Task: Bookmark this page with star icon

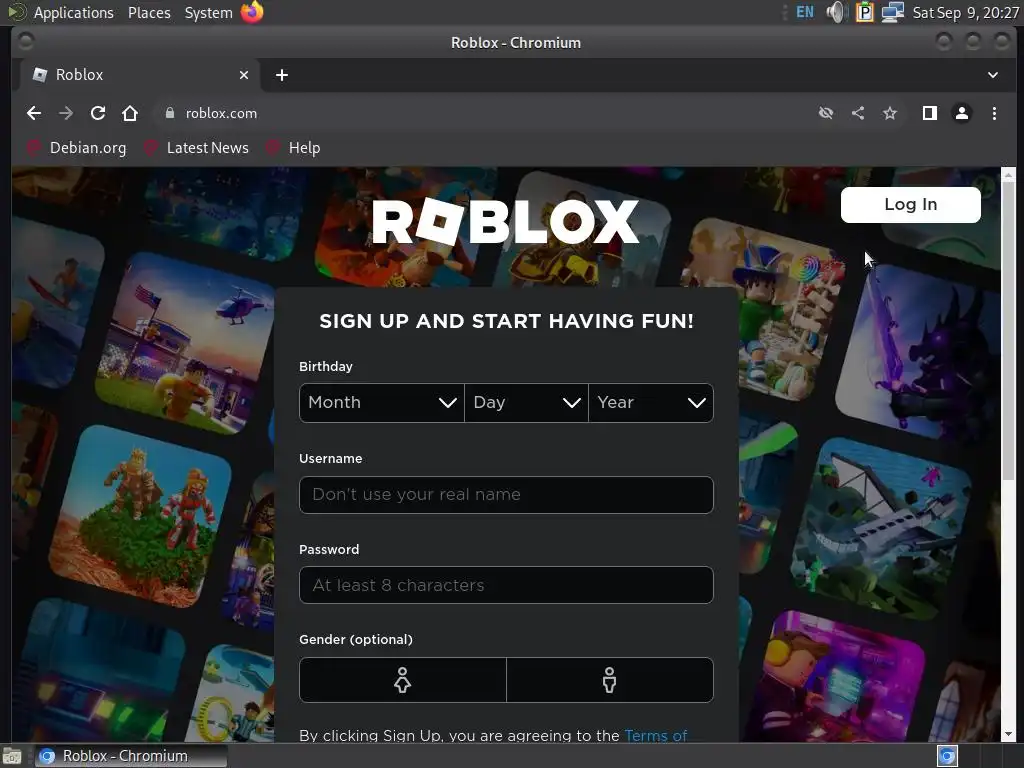Action: coord(889,113)
